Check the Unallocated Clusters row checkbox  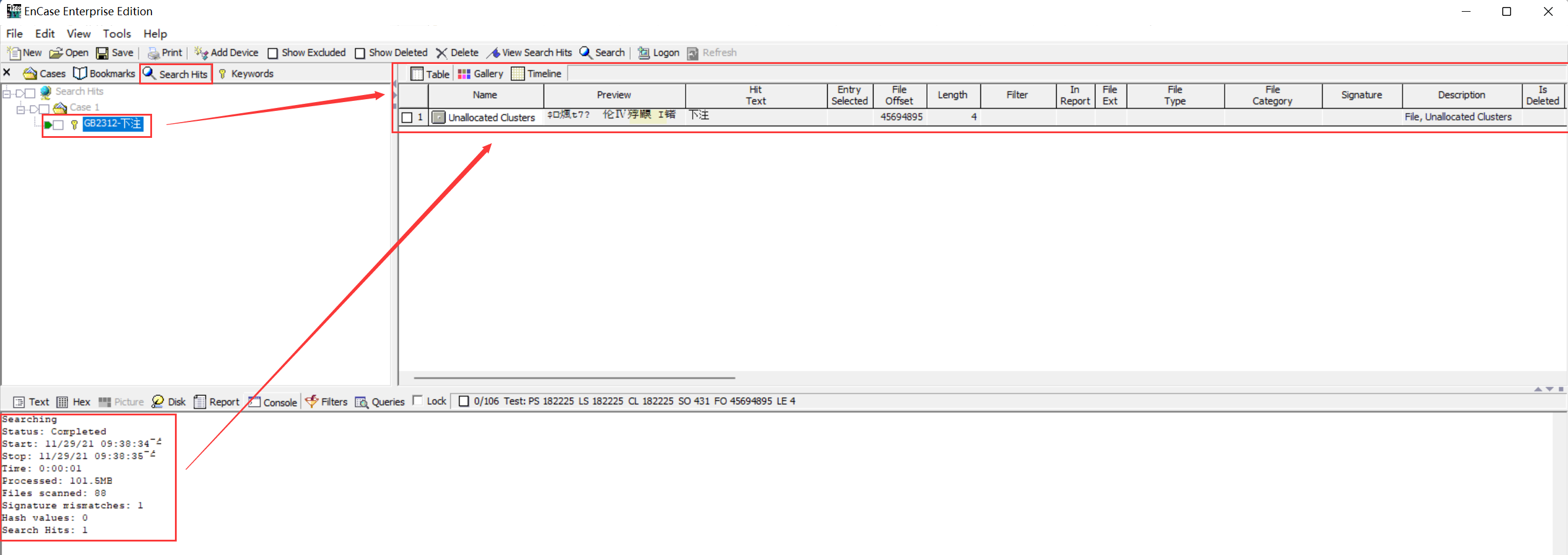[407, 117]
